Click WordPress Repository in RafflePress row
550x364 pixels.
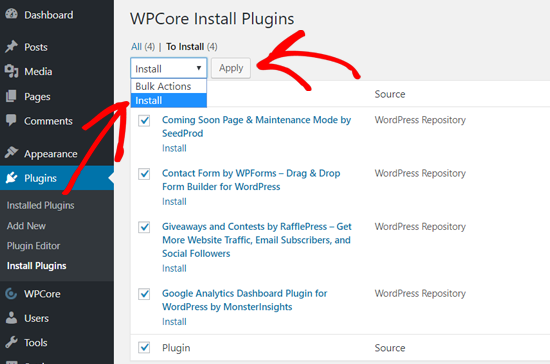point(420,227)
